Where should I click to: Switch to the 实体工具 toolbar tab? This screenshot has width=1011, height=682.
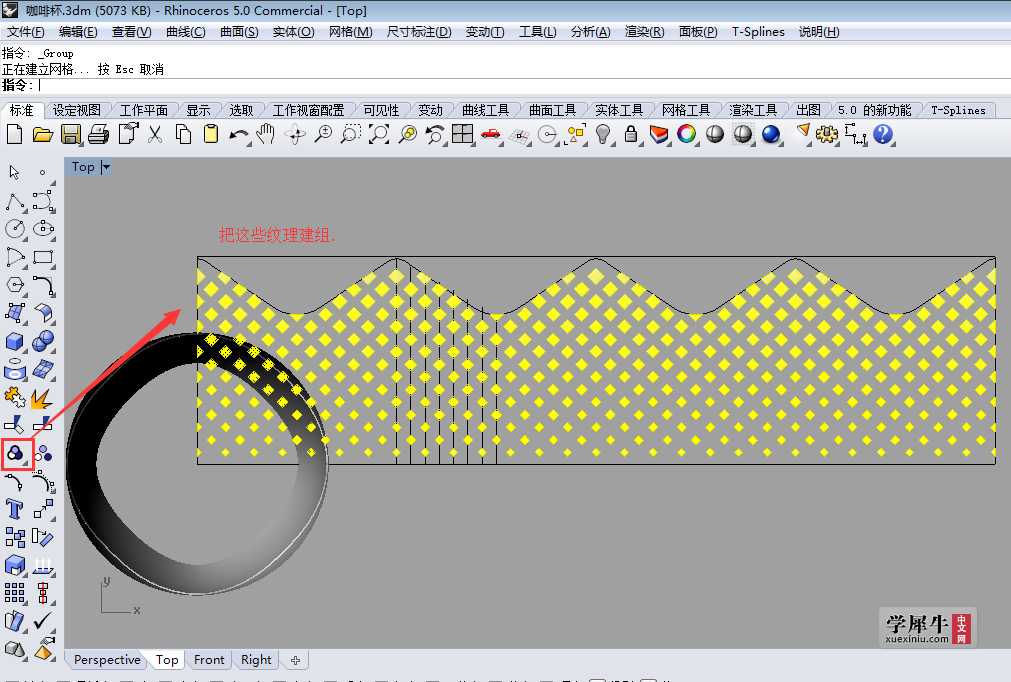619,110
